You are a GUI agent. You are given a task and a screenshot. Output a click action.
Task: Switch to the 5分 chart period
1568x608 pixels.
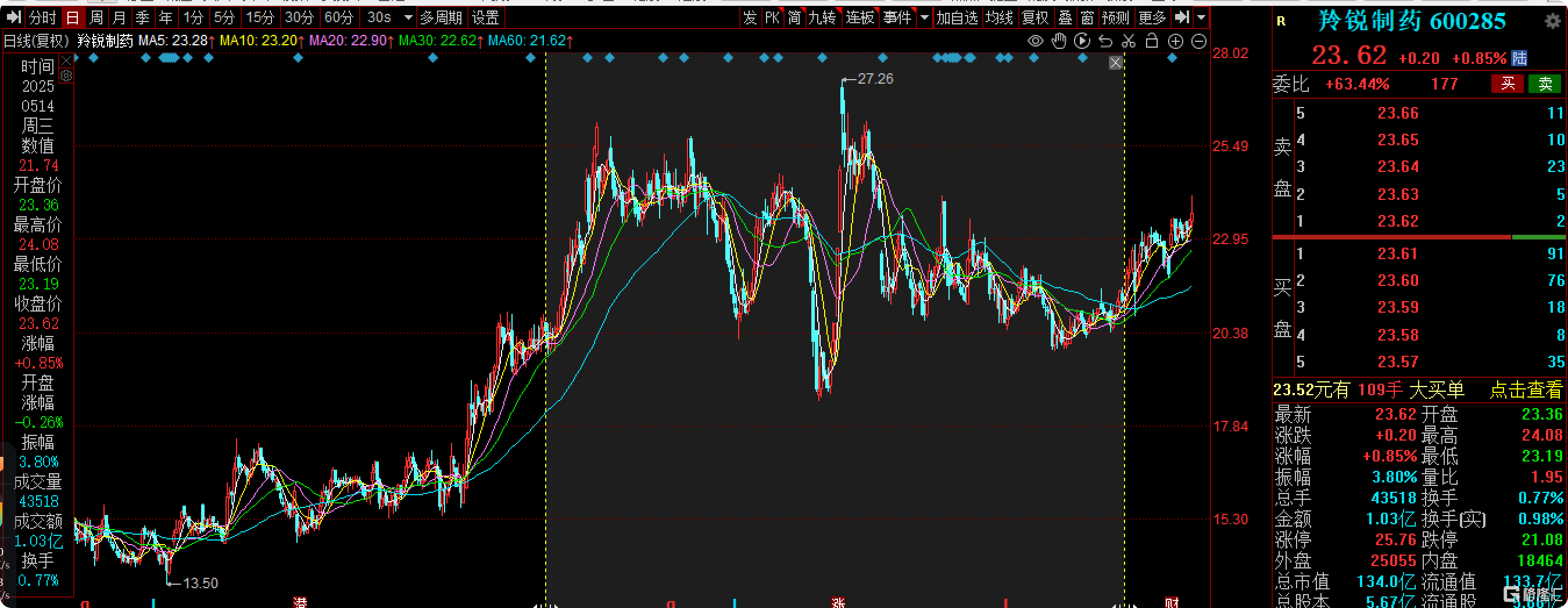[x=224, y=17]
